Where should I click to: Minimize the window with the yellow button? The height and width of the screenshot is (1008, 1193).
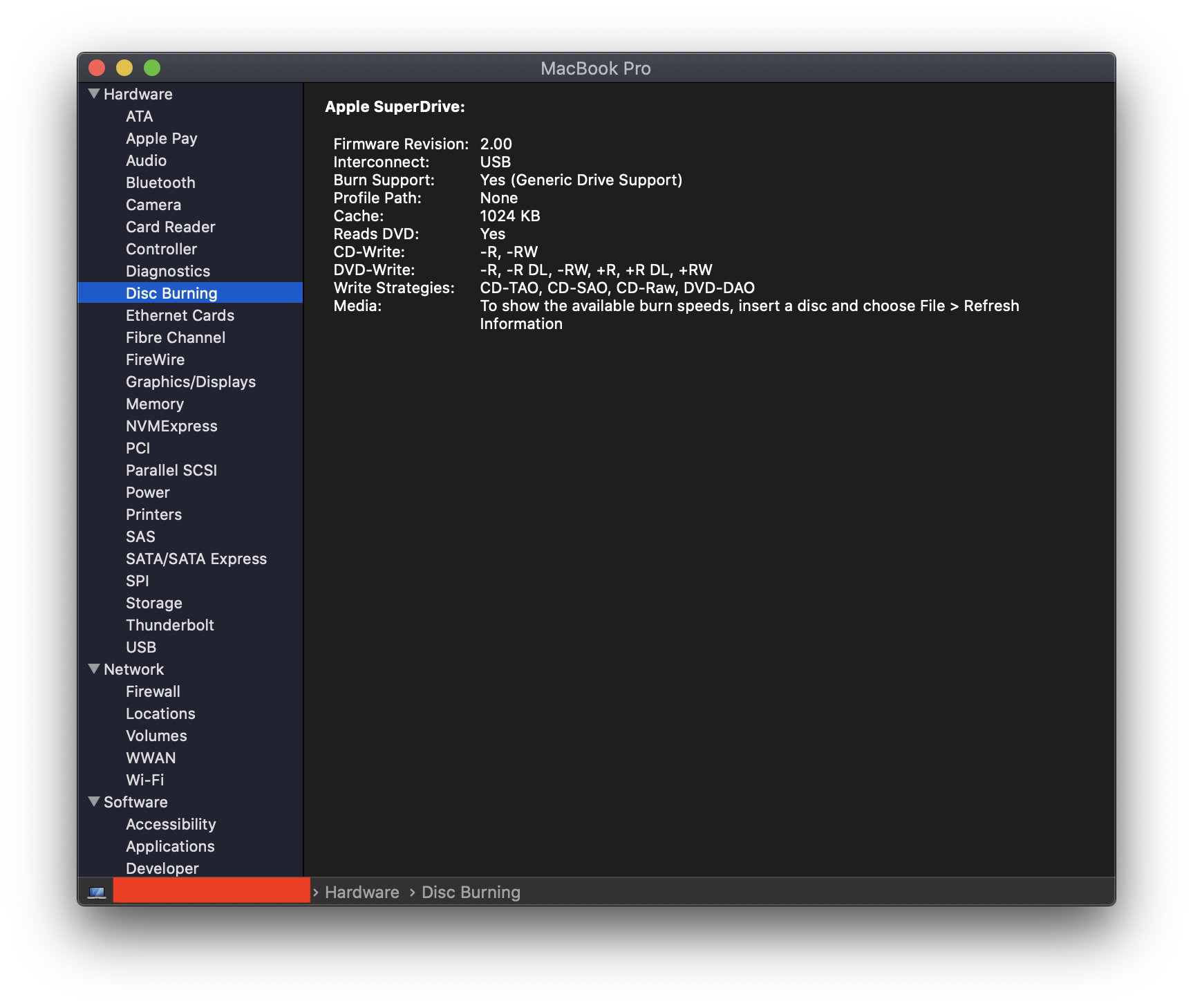tap(124, 68)
